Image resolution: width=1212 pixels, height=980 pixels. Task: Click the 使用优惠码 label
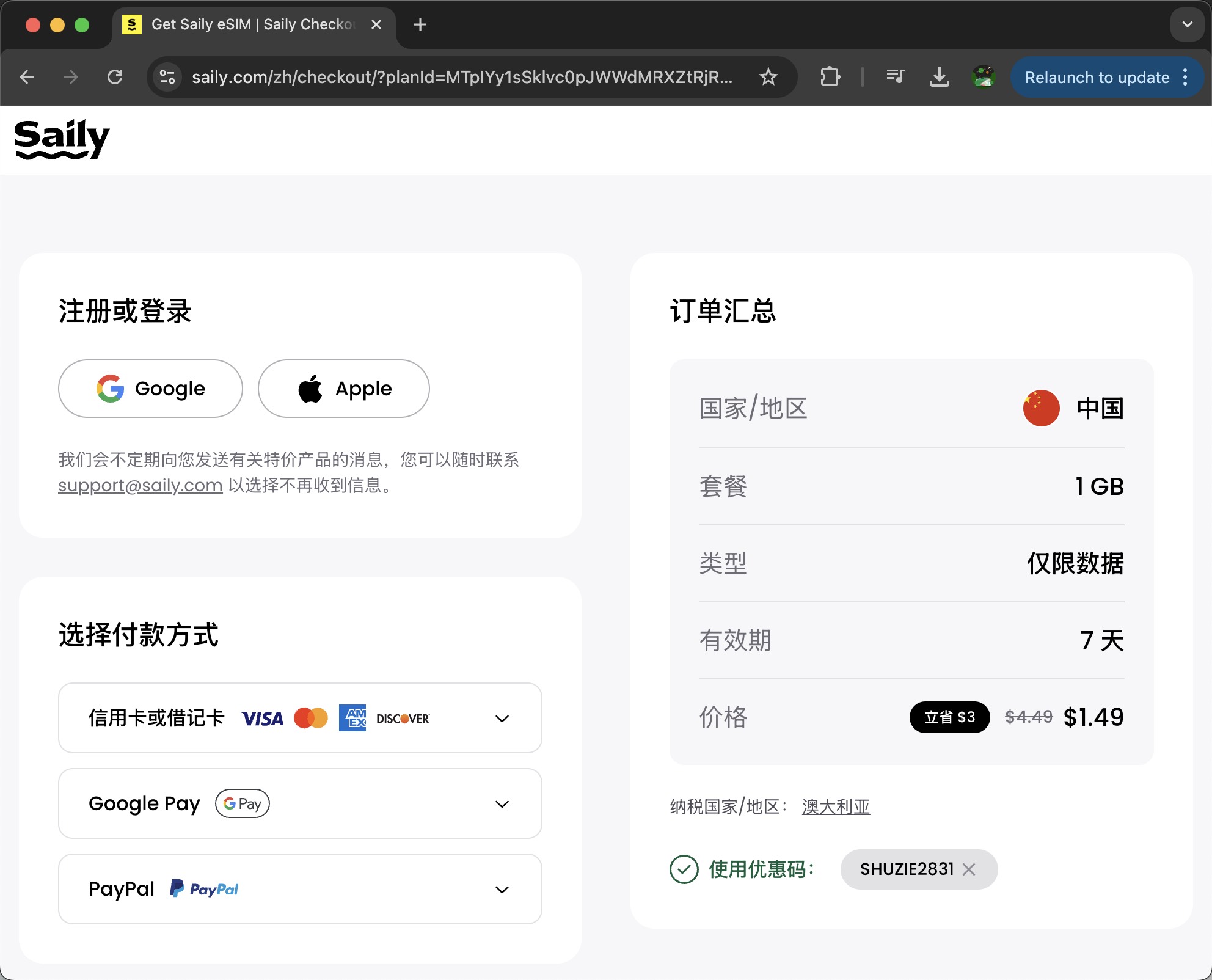tap(762, 869)
